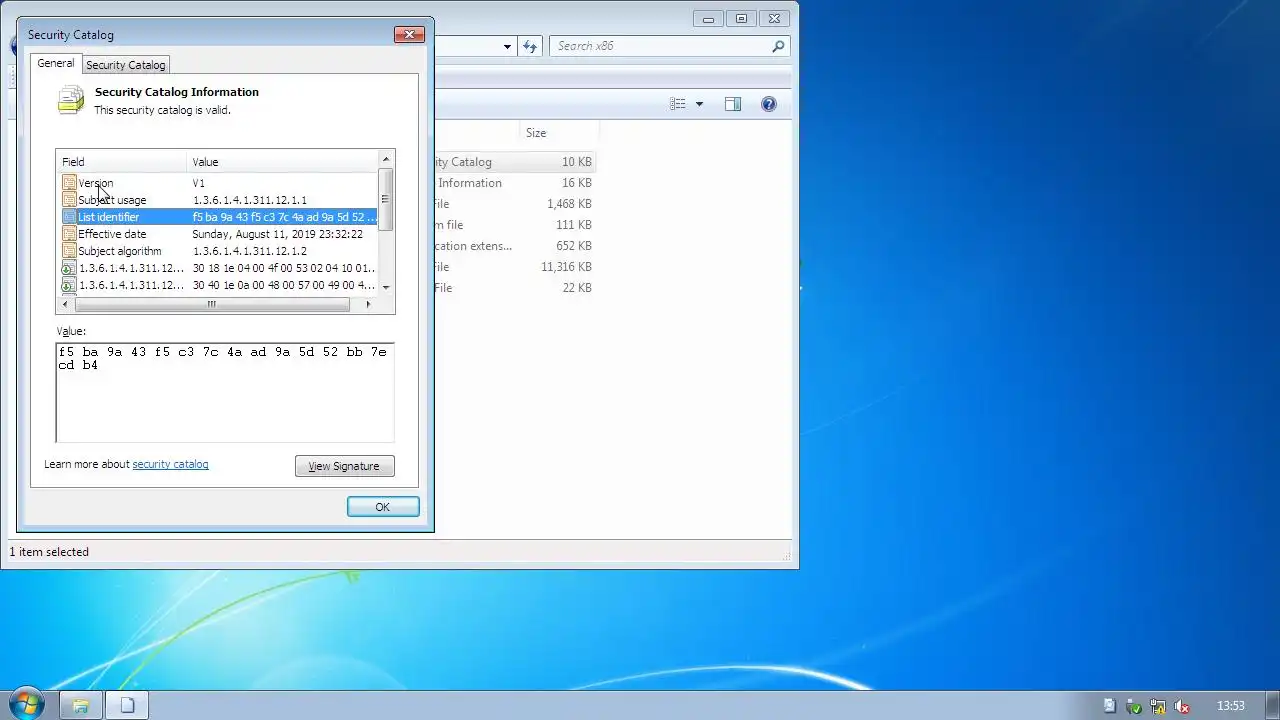Select the extension row with value starting 30 40
The width and height of the screenshot is (1280, 720).
pyautogui.click(x=218, y=285)
